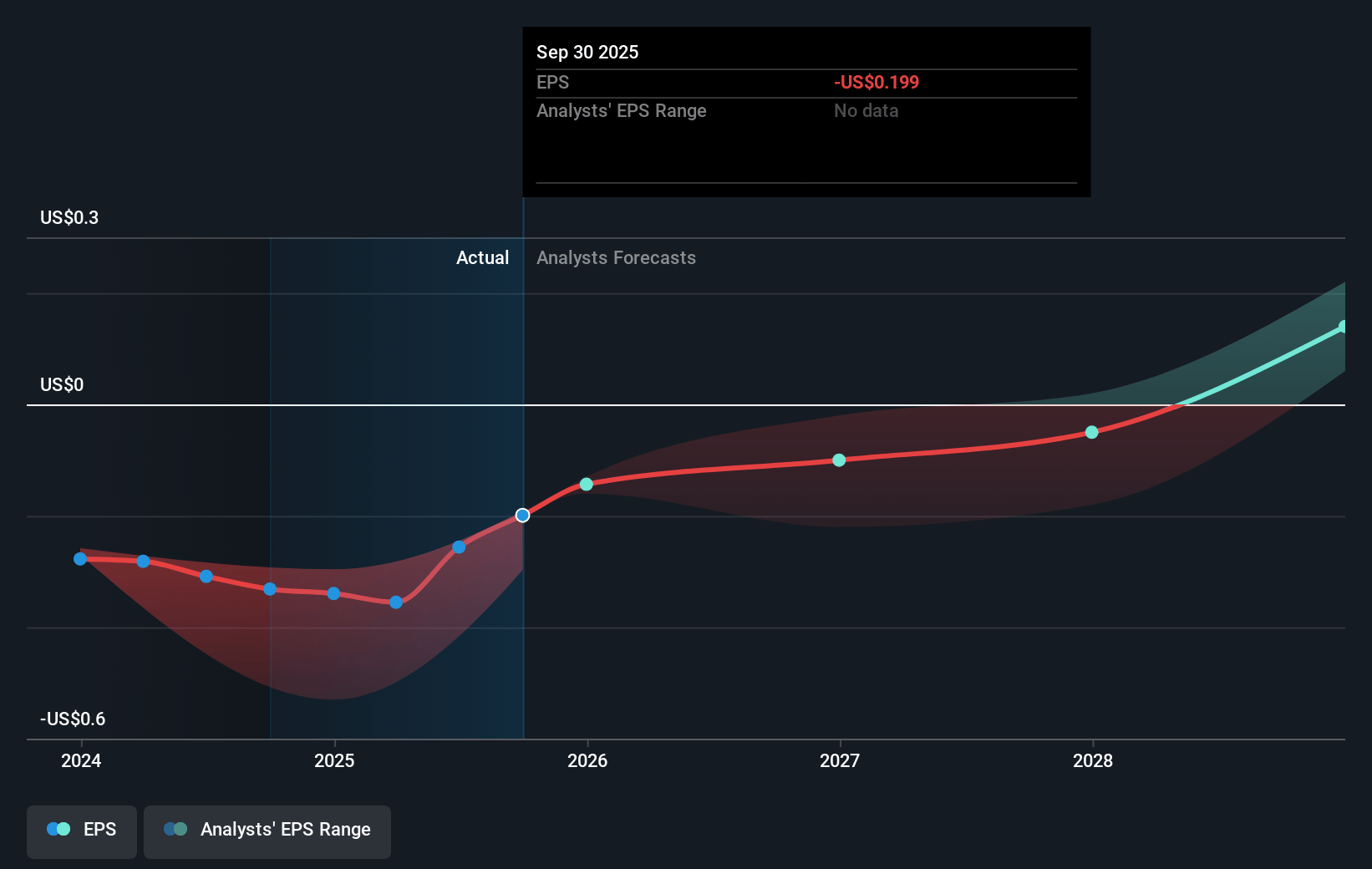Click the teal forecast point at 2027
1372x869 pixels.
(x=839, y=460)
